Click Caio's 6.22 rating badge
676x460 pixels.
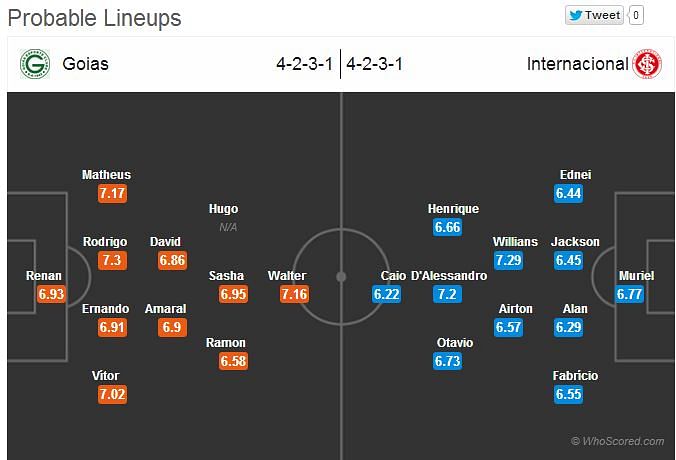tap(386, 294)
